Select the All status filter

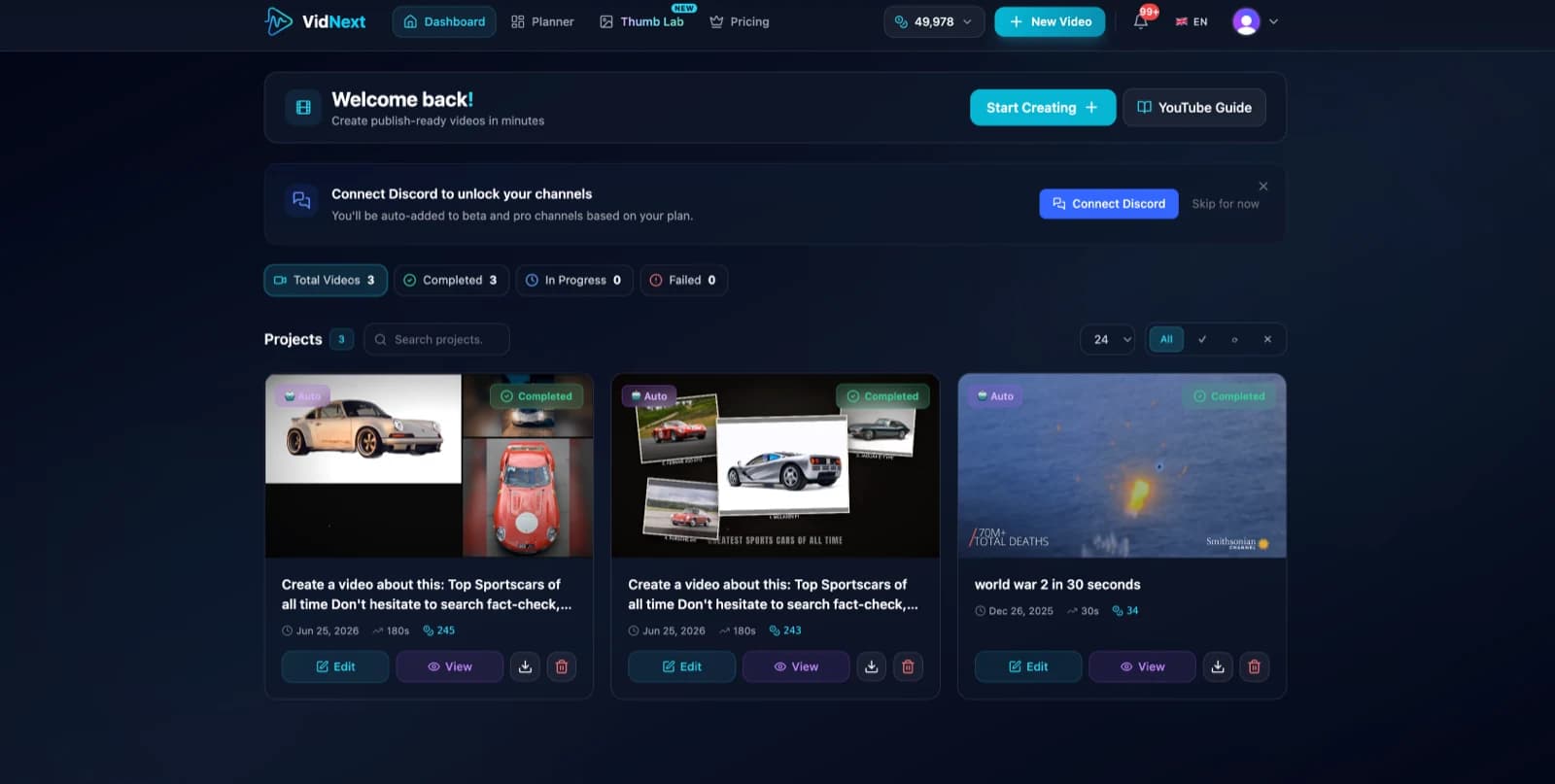1166,339
